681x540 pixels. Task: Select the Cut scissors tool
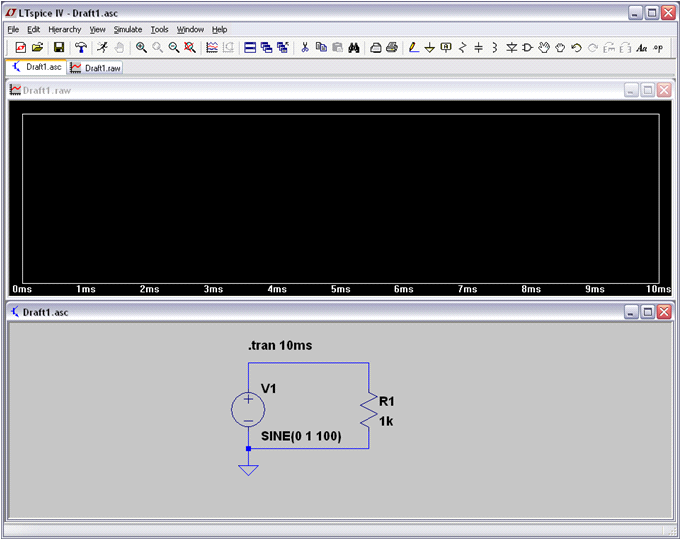coord(305,47)
